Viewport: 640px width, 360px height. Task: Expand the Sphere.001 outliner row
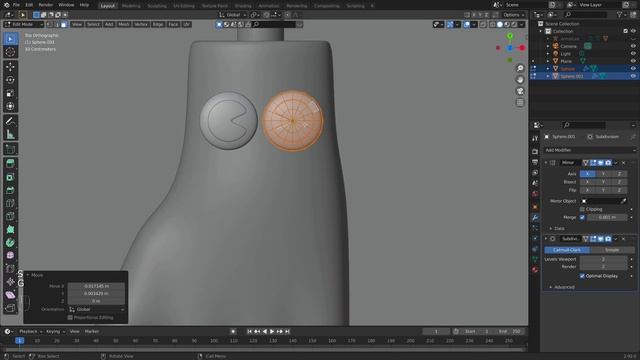[548, 76]
